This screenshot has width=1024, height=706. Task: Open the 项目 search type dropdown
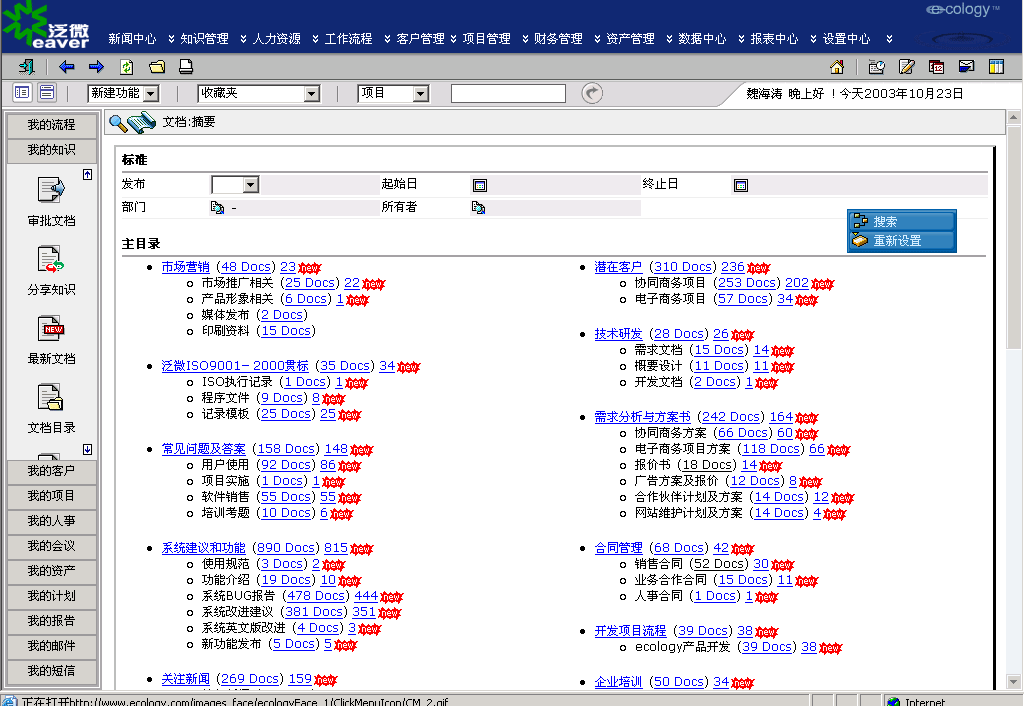pos(393,93)
